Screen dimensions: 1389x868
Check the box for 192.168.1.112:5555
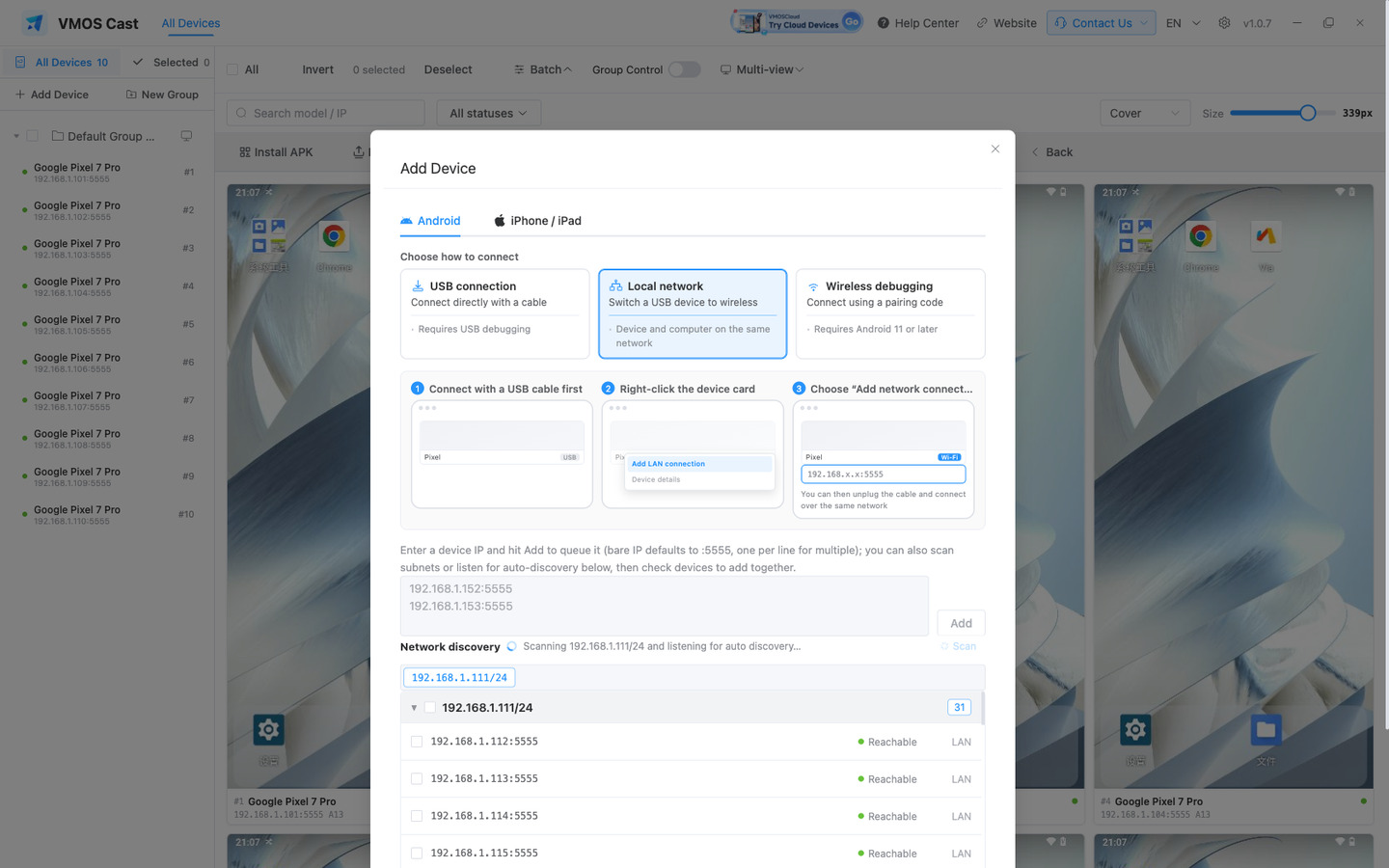tap(417, 742)
